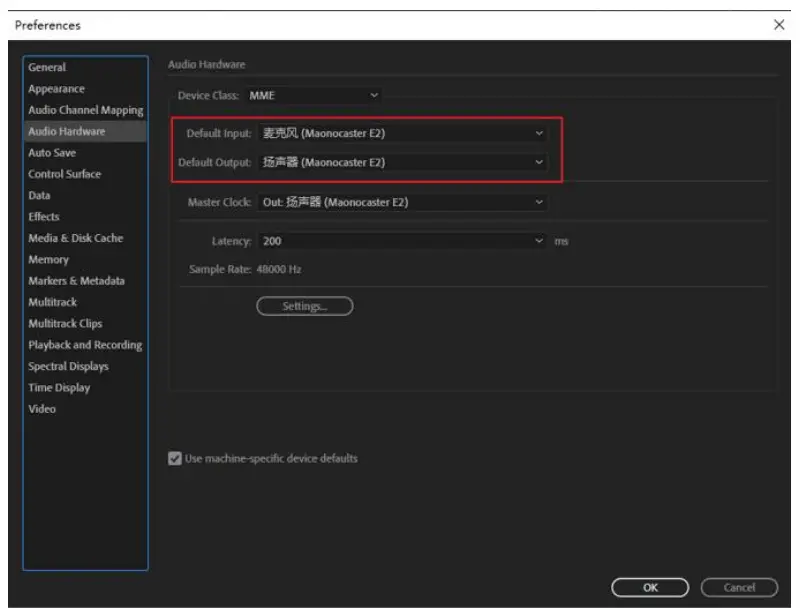Open Control Surface preferences
This screenshot has width=806, height=616.
(x=64, y=174)
